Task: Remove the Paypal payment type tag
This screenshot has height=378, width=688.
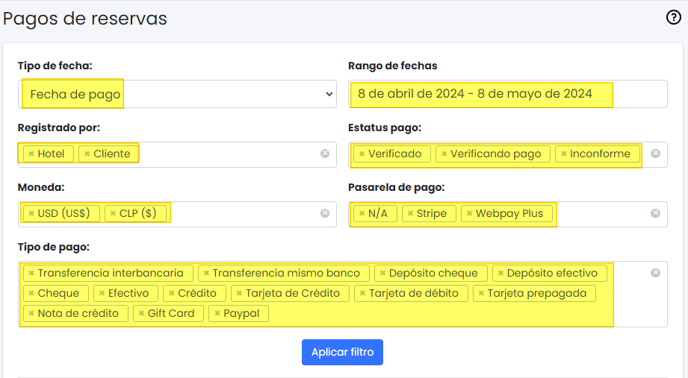Action: coord(217,313)
